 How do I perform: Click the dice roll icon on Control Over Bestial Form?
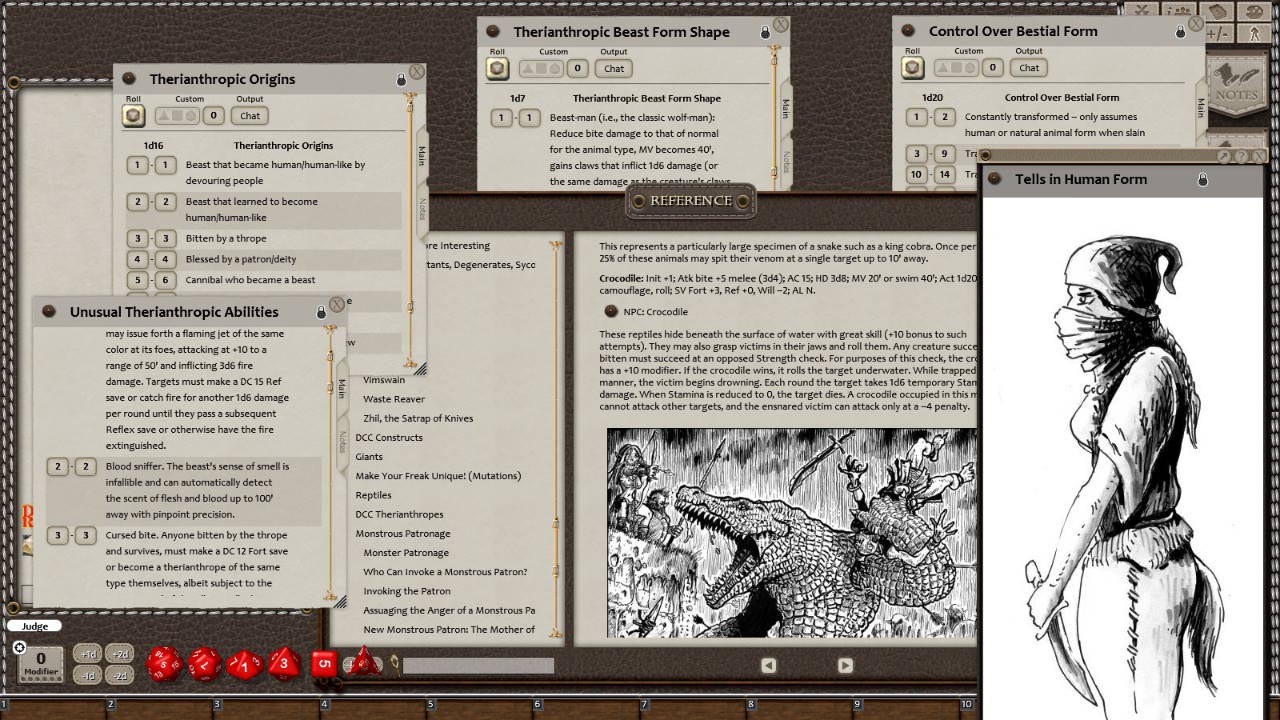(911, 67)
